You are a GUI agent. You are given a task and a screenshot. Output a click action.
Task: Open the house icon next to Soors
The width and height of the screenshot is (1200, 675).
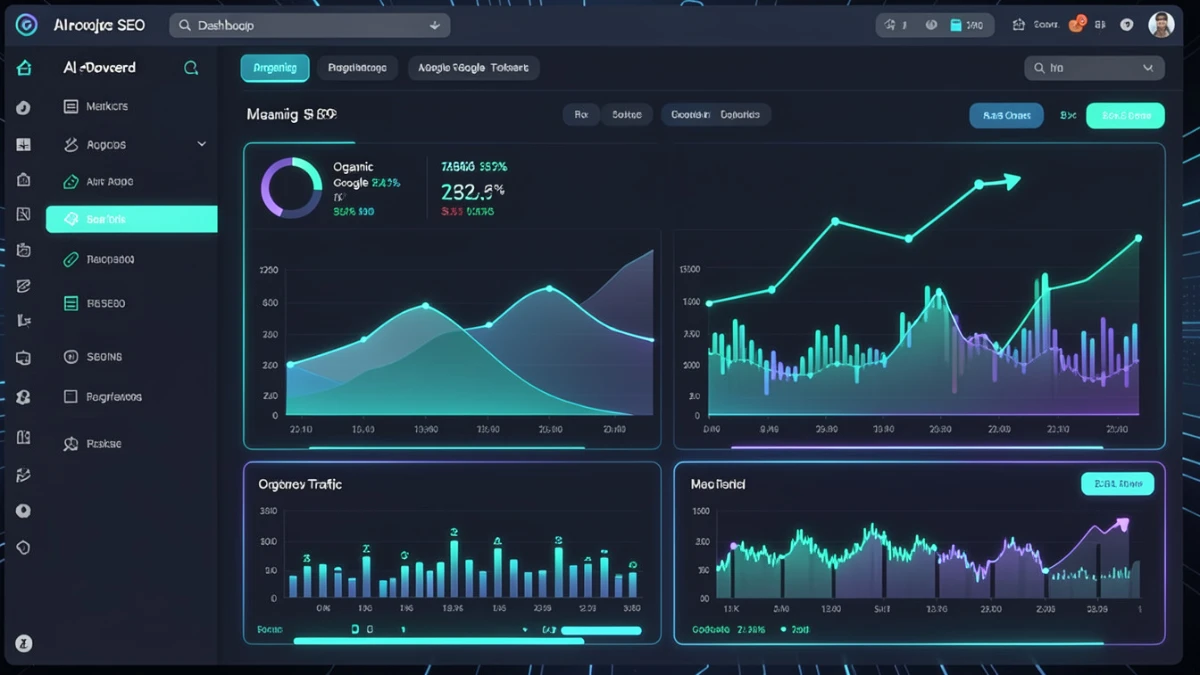coord(1019,25)
